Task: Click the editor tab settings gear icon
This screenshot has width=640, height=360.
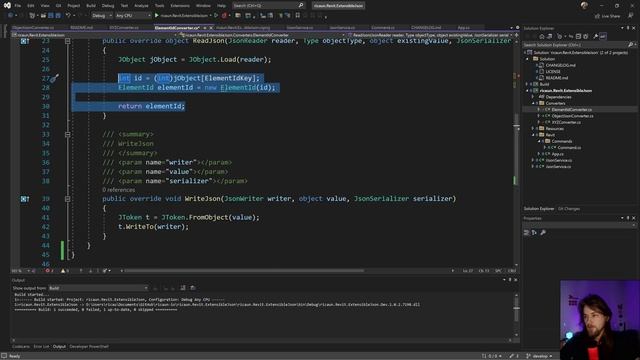Action: point(518,28)
